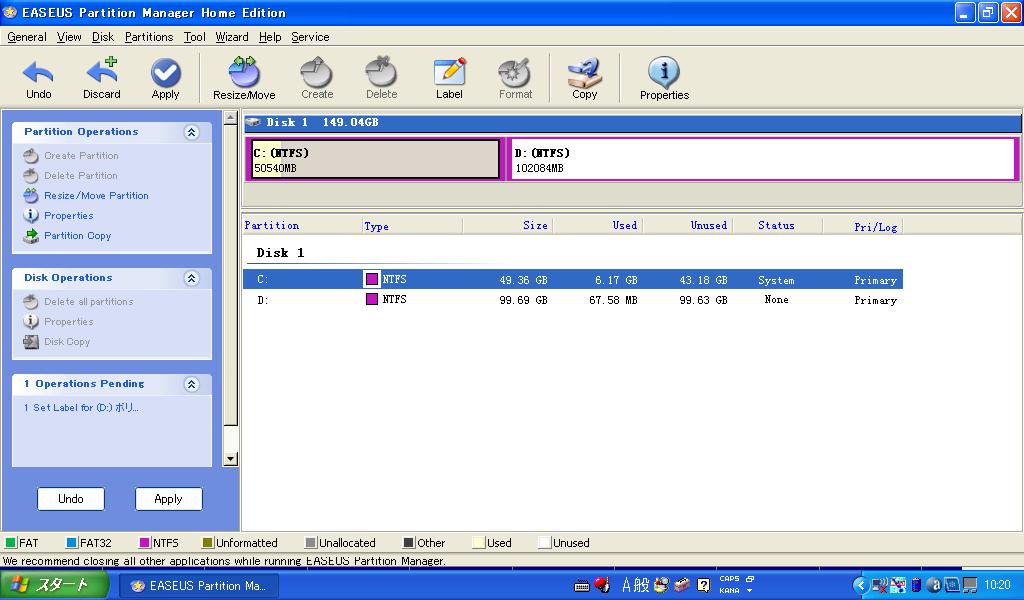Select the D: (NTFS) block in disk map
This screenshot has width=1024, height=600.
[x=761, y=159]
